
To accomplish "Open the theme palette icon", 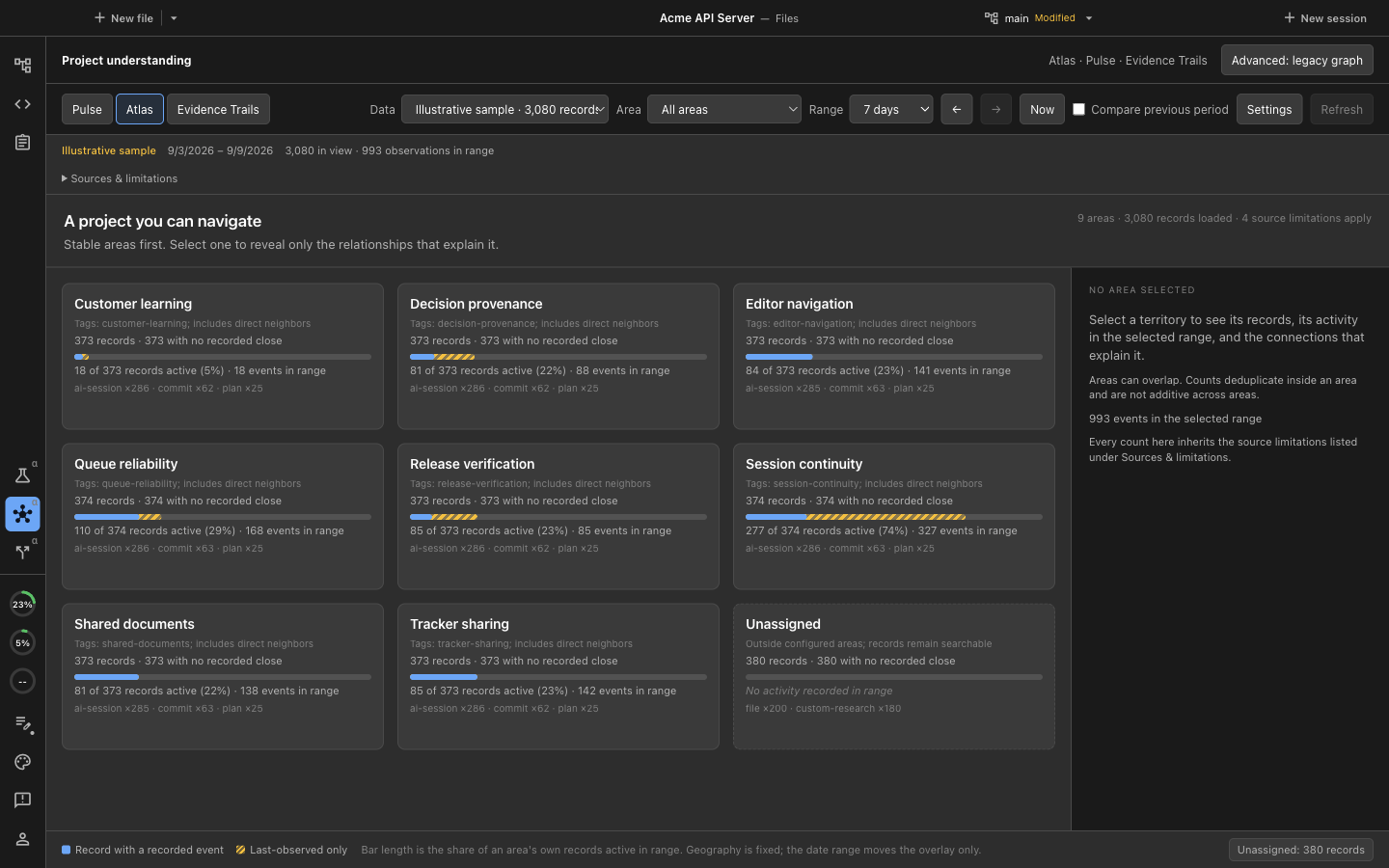I will coord(22,762).
